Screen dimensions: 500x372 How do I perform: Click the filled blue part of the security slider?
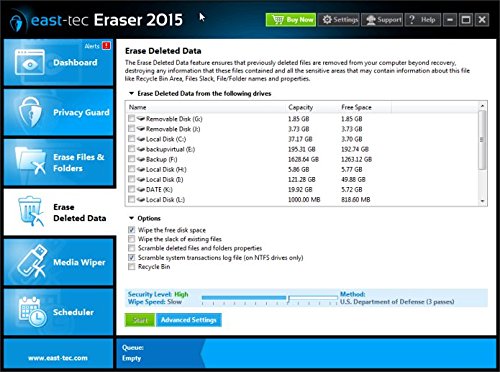[x=244, y=297]
